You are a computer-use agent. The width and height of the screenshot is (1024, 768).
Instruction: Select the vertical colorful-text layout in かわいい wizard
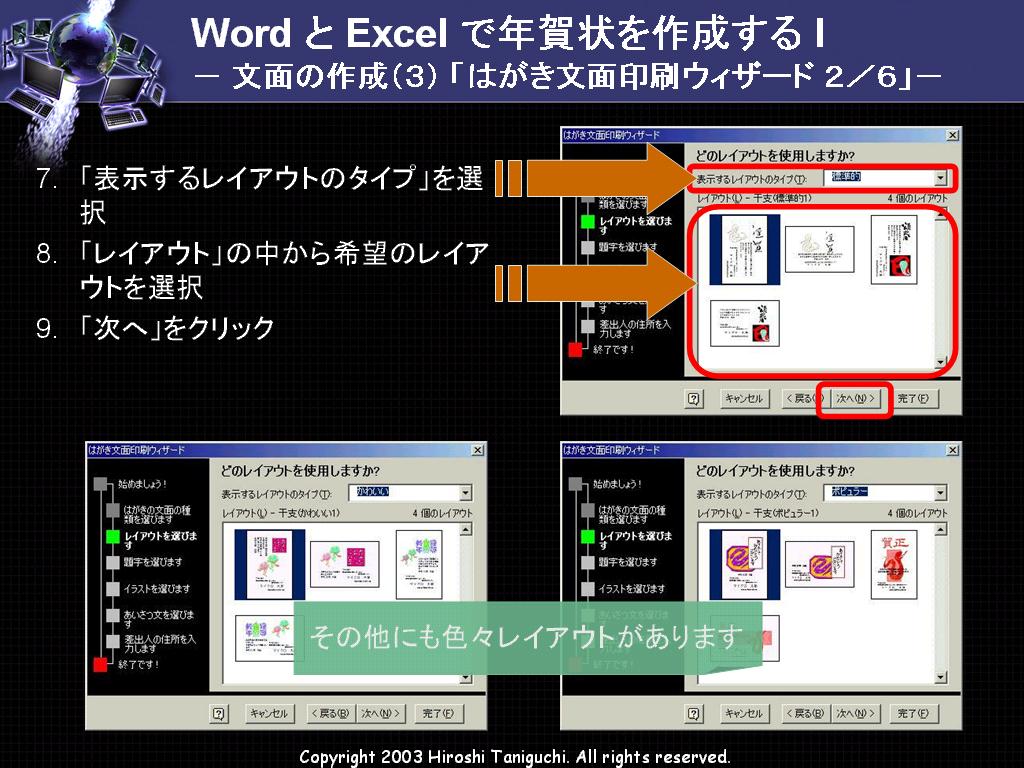point(419,565)
